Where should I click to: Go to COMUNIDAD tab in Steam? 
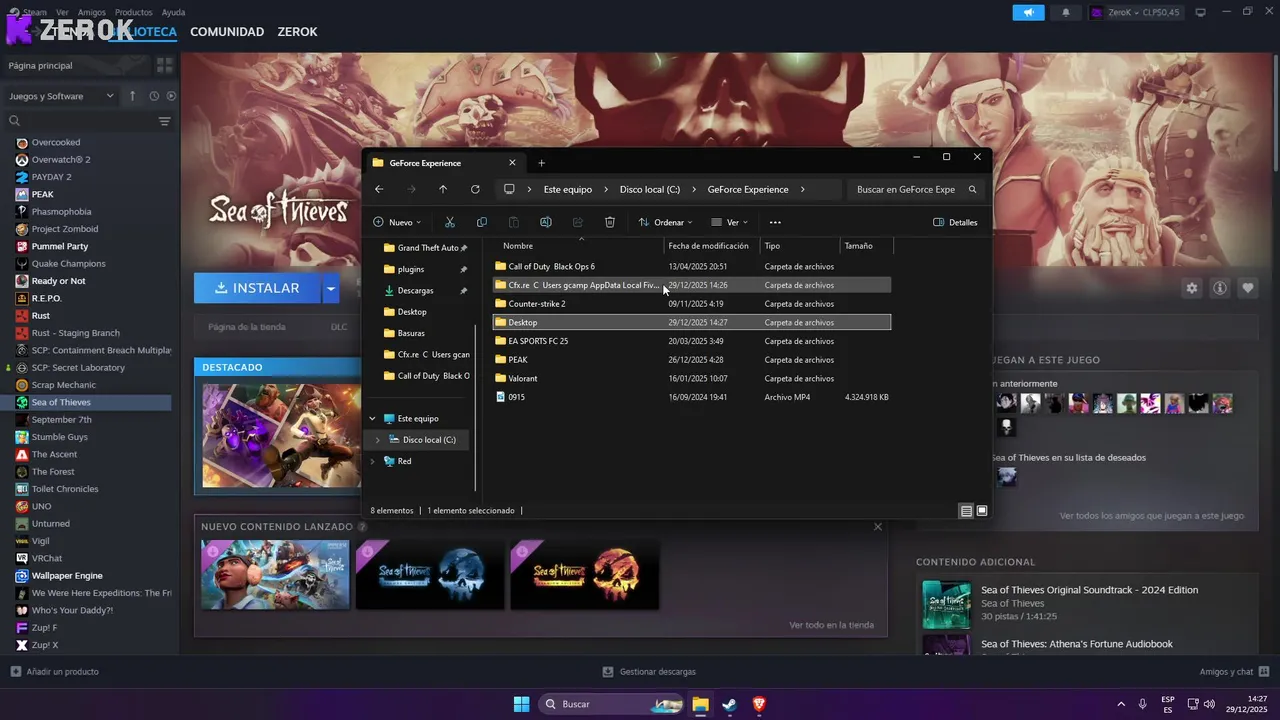click(227, 32)
